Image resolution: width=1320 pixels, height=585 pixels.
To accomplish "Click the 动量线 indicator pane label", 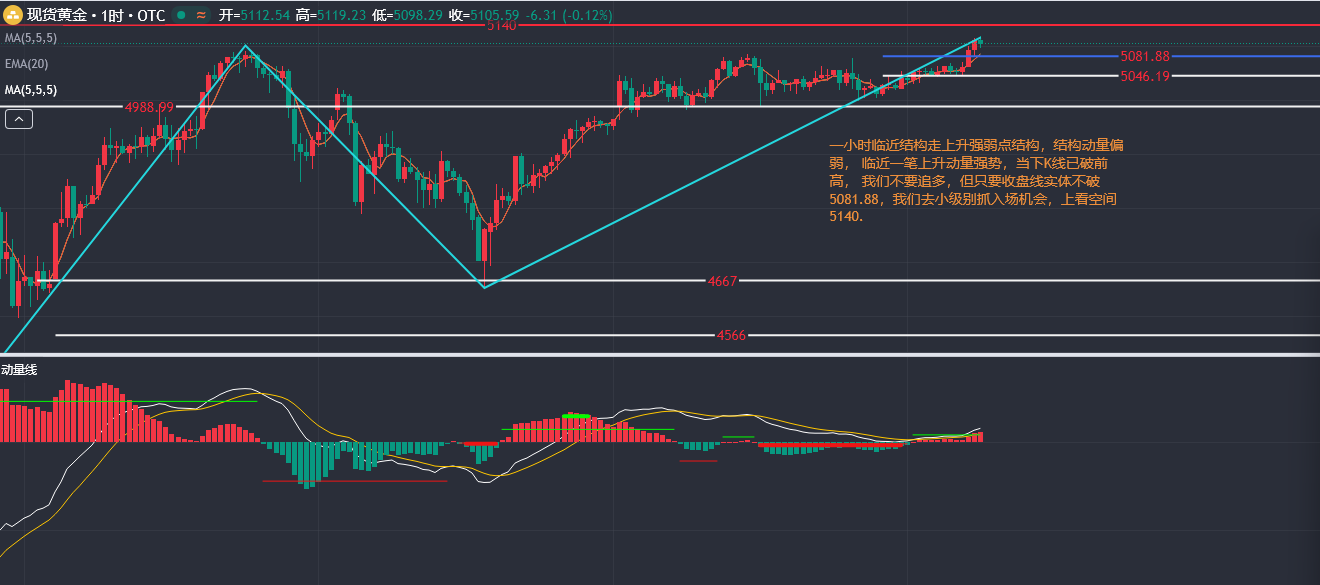I will [x=19, y=370].
